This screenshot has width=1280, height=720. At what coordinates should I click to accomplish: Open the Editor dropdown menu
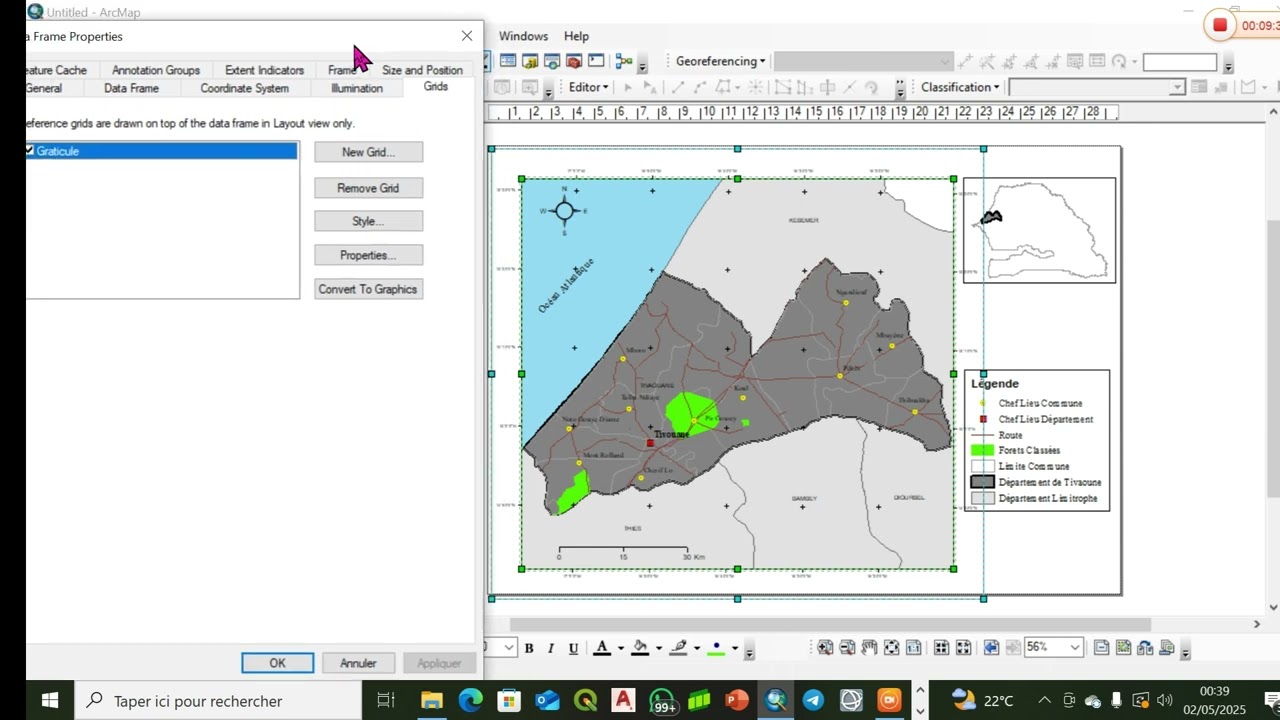tap(588, 87)
